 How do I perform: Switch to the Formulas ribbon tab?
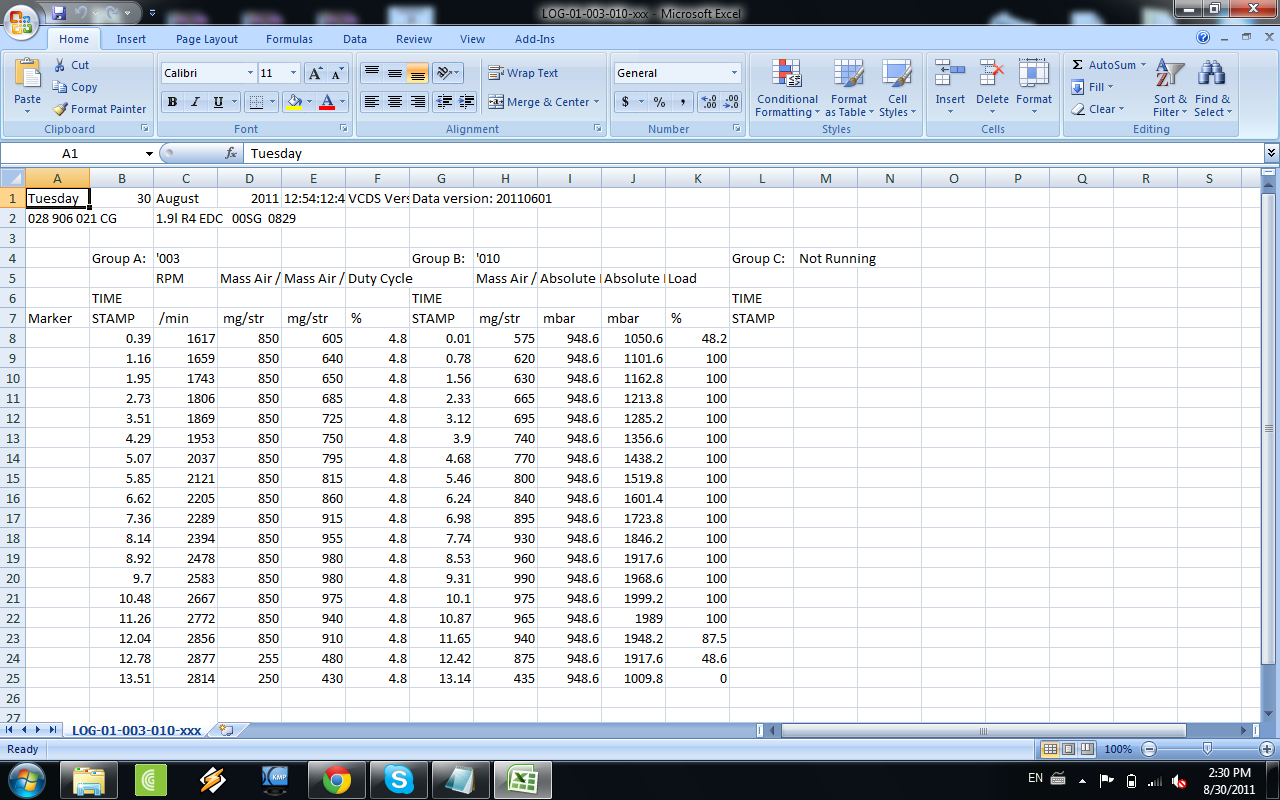point(289,39)
